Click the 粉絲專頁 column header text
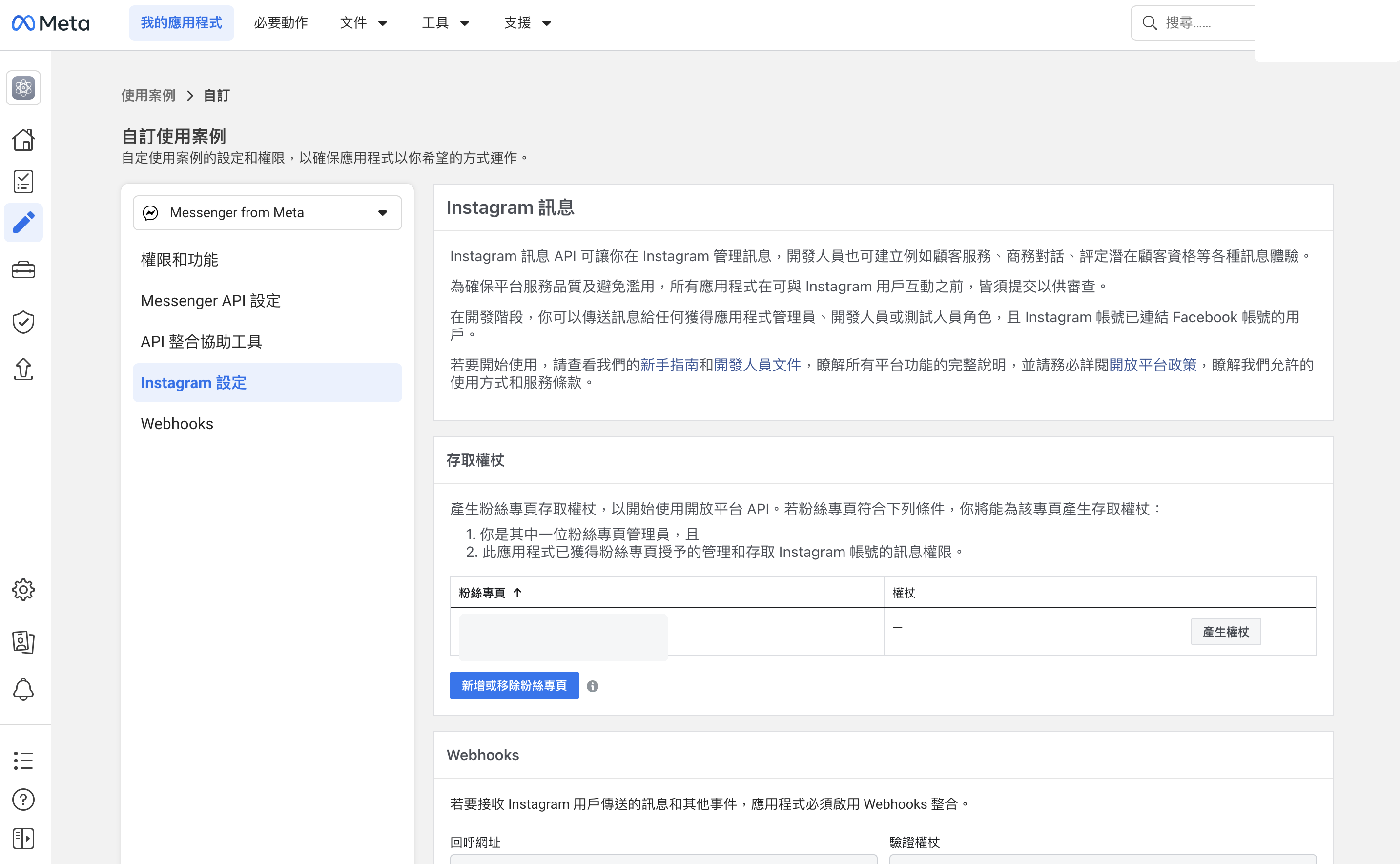 (x=482, y=593)
